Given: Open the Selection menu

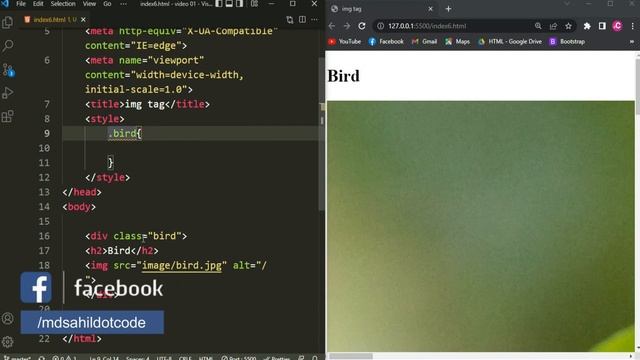Looking at the screenshot, I should coord(63,4).
